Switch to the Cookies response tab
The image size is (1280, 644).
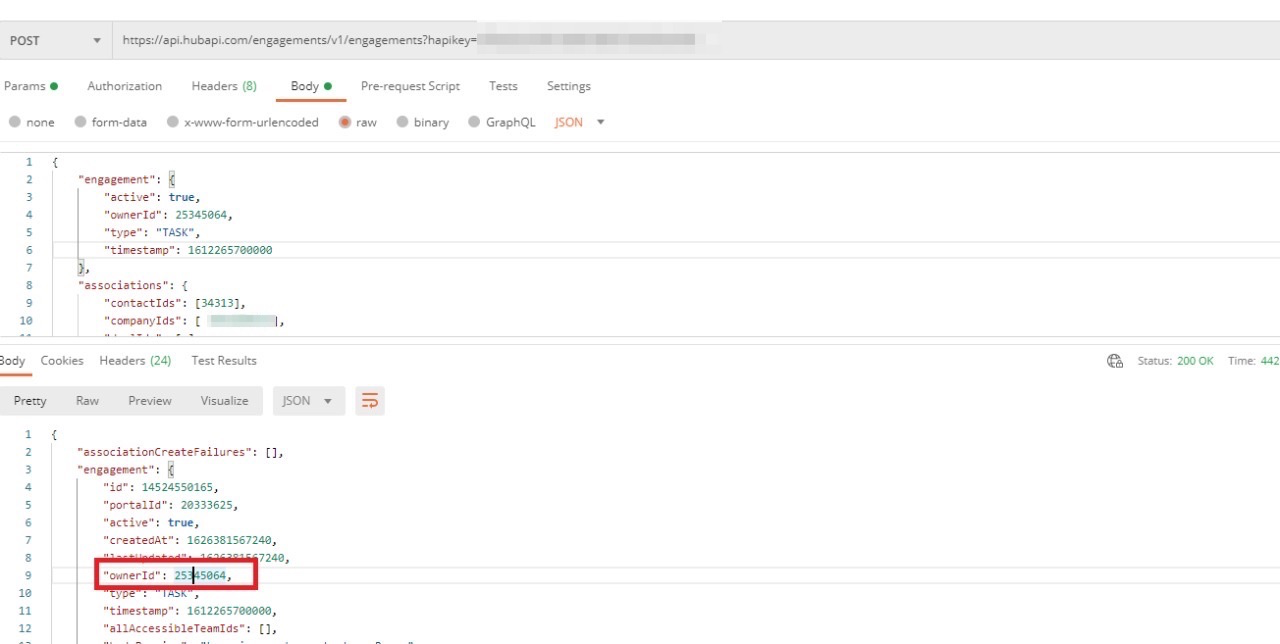(62, 361)
